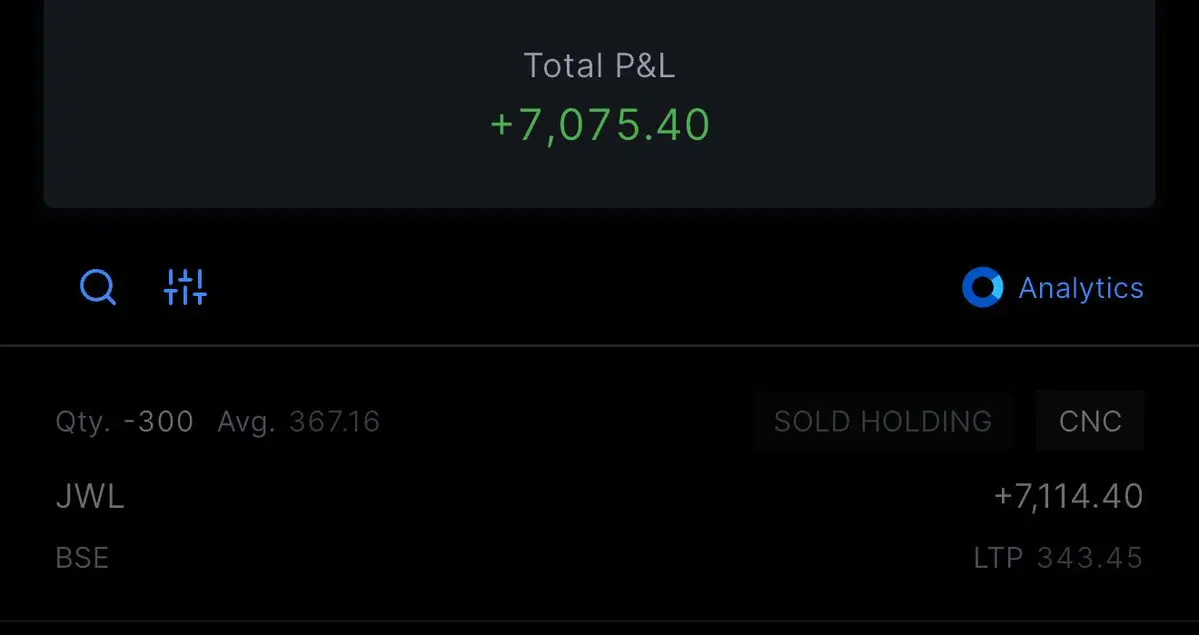Click the 343.45 last traded price number
The width and height of the screenshot is (1199, 635).
(1090, 558)
